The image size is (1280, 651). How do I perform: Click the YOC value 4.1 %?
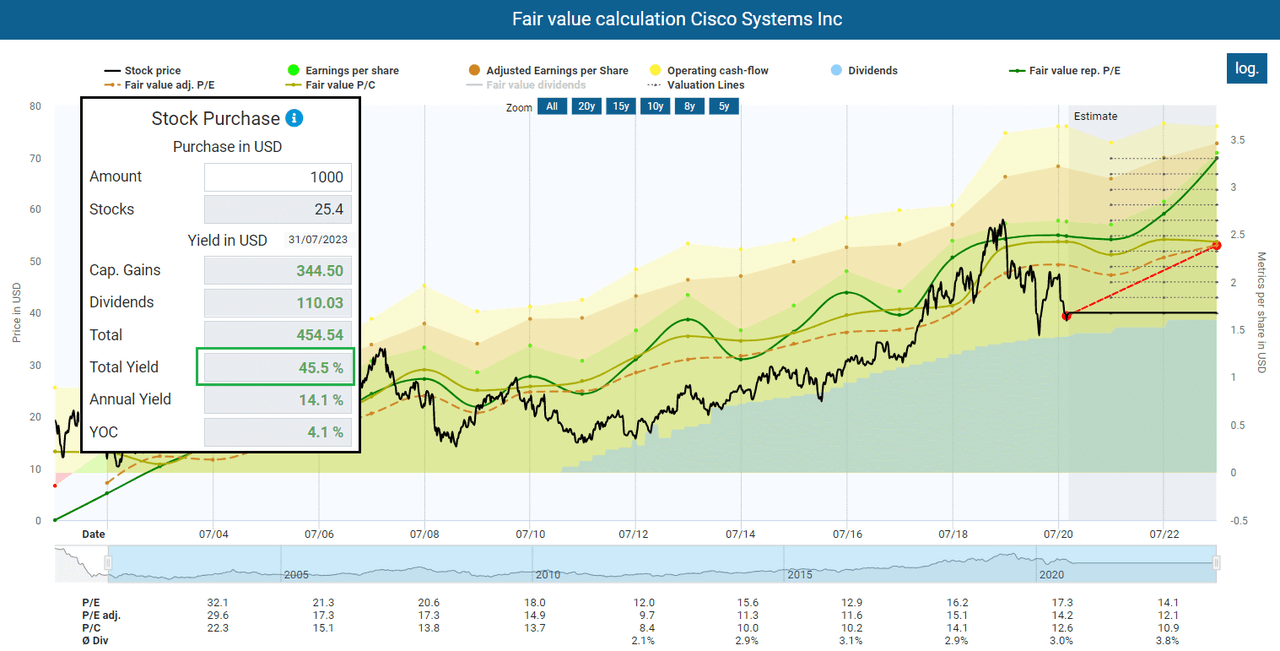[x=278, y=432]
